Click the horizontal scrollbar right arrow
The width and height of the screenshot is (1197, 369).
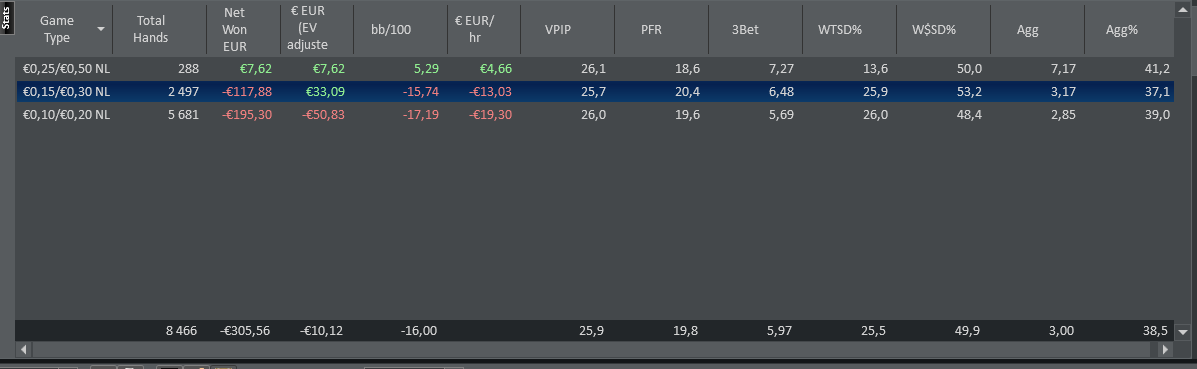(x=1164, y=349)
